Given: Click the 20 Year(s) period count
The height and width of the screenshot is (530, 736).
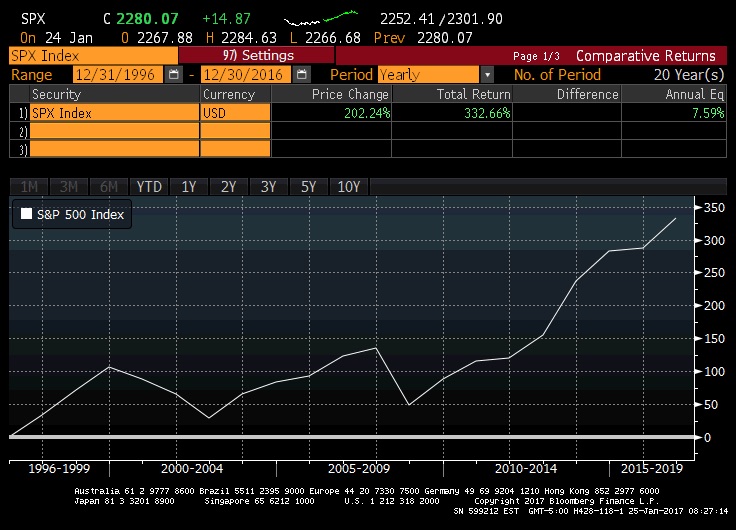Looking at the screenshot, I should click(689, 75).
